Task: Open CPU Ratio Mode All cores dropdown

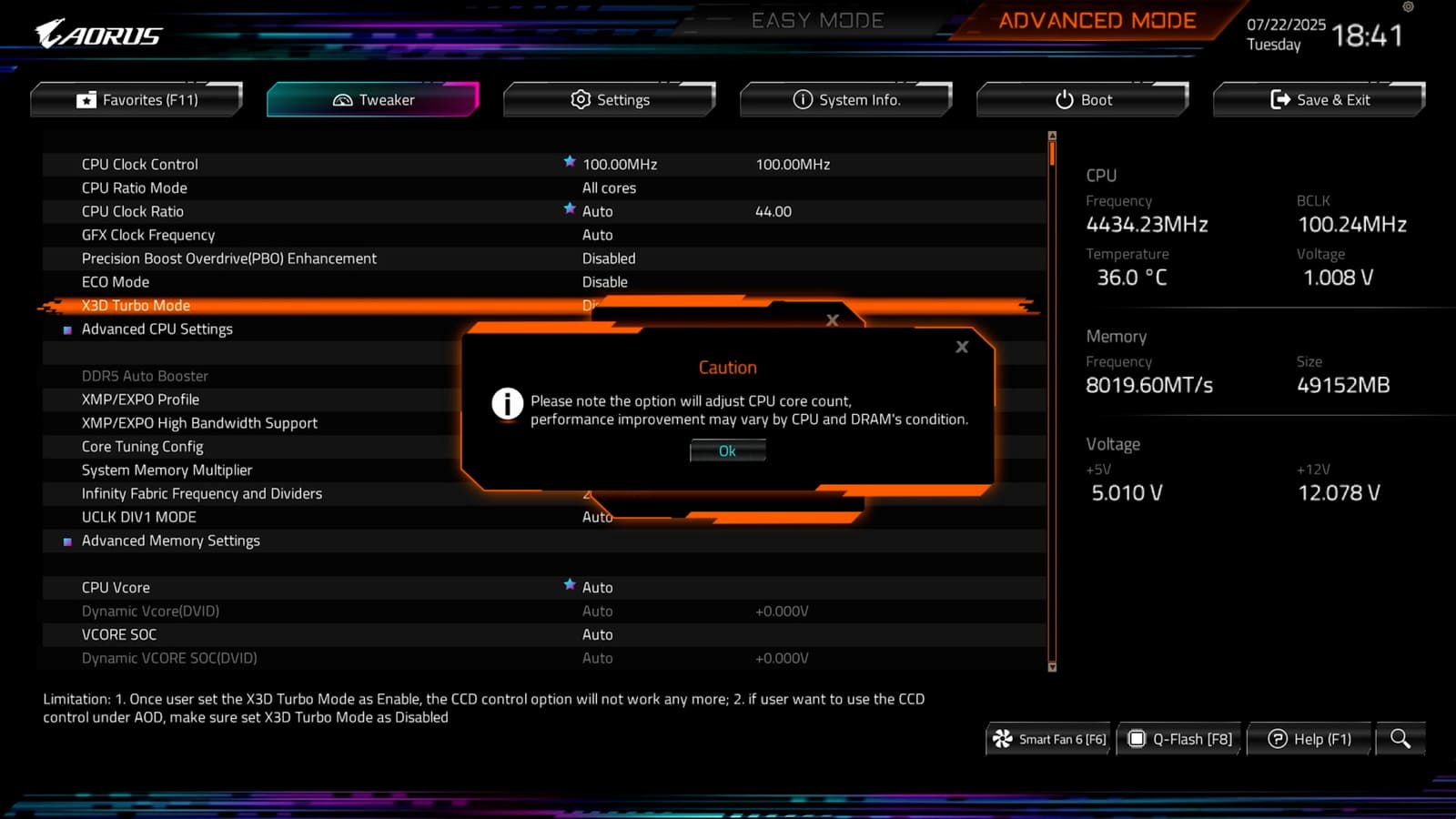Action: click(609, 187)
